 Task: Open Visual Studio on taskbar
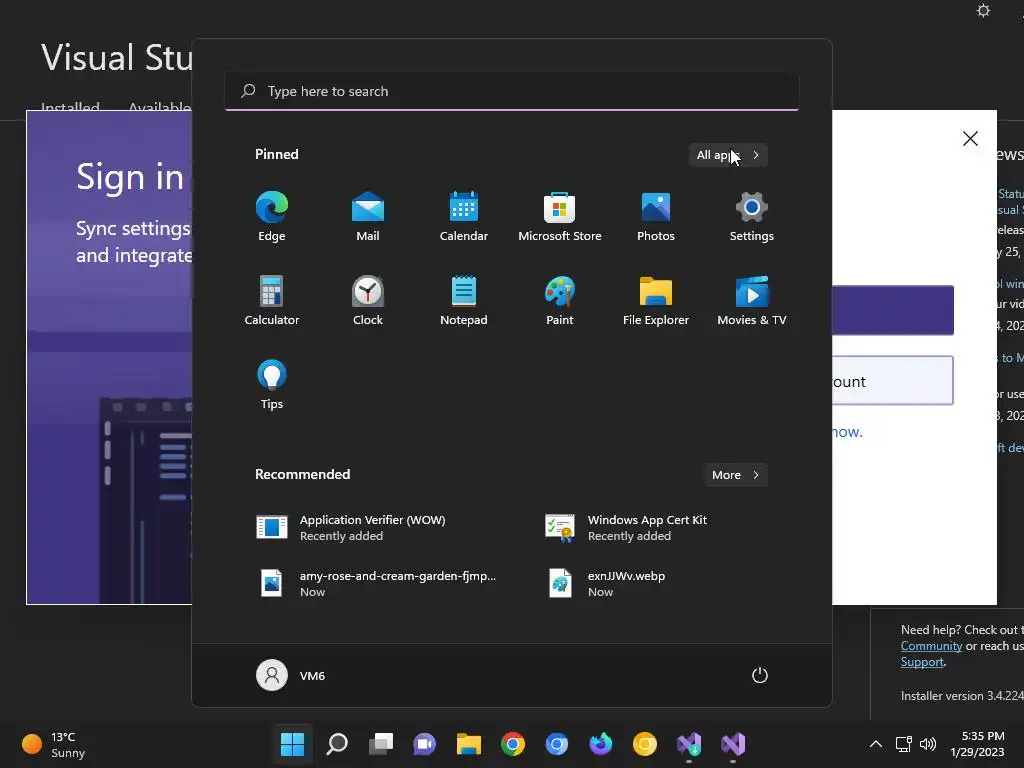(x=733, y=744)
